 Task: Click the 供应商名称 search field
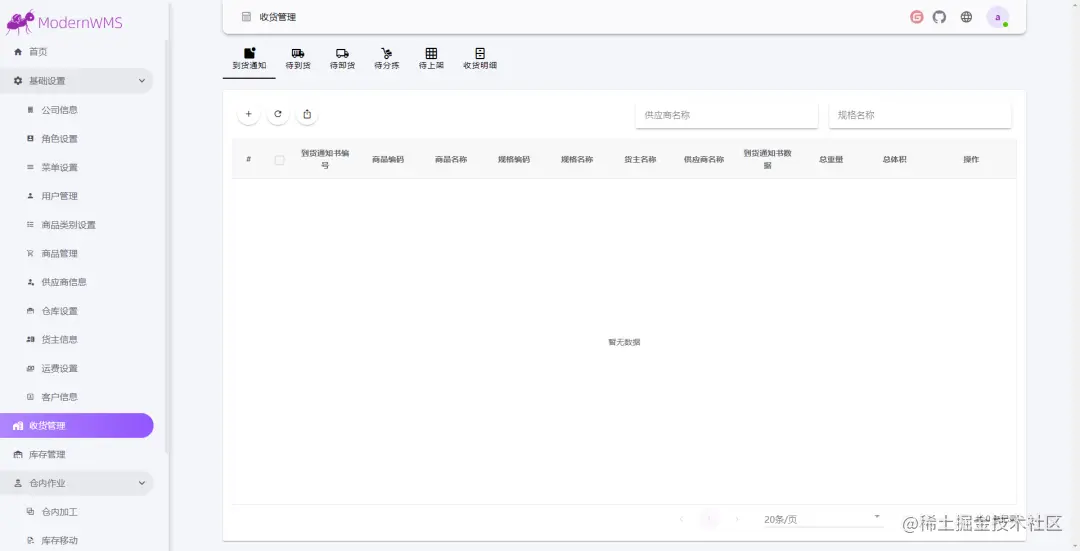pyautogui.click(x=727, y=115)
